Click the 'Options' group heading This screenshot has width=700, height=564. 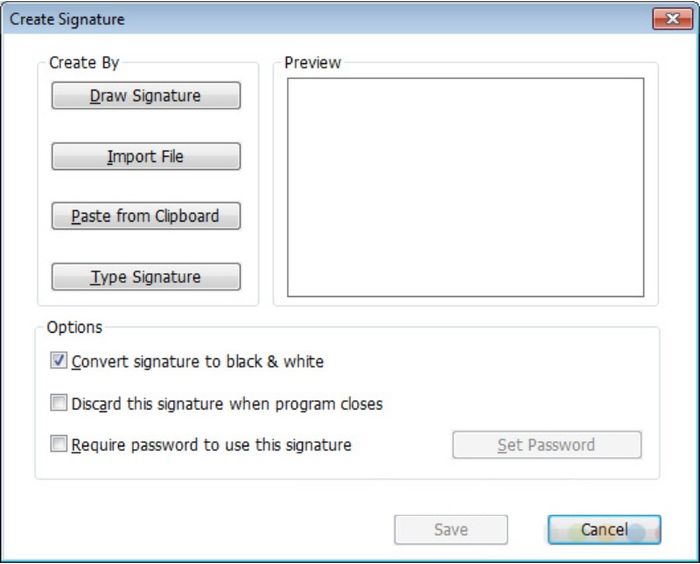[x=75, y=327]
